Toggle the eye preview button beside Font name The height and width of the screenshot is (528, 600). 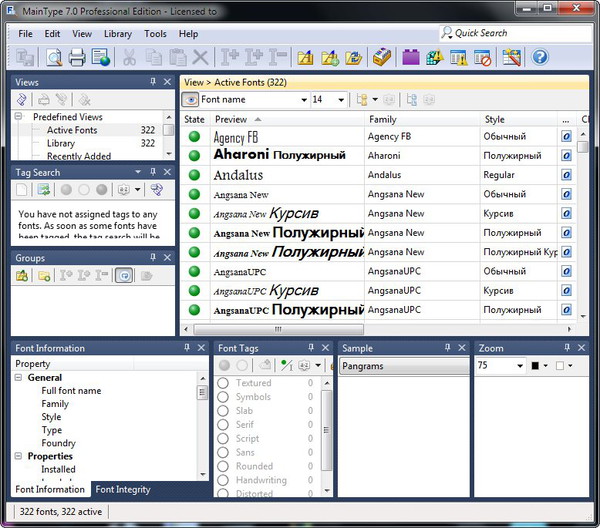190,100
